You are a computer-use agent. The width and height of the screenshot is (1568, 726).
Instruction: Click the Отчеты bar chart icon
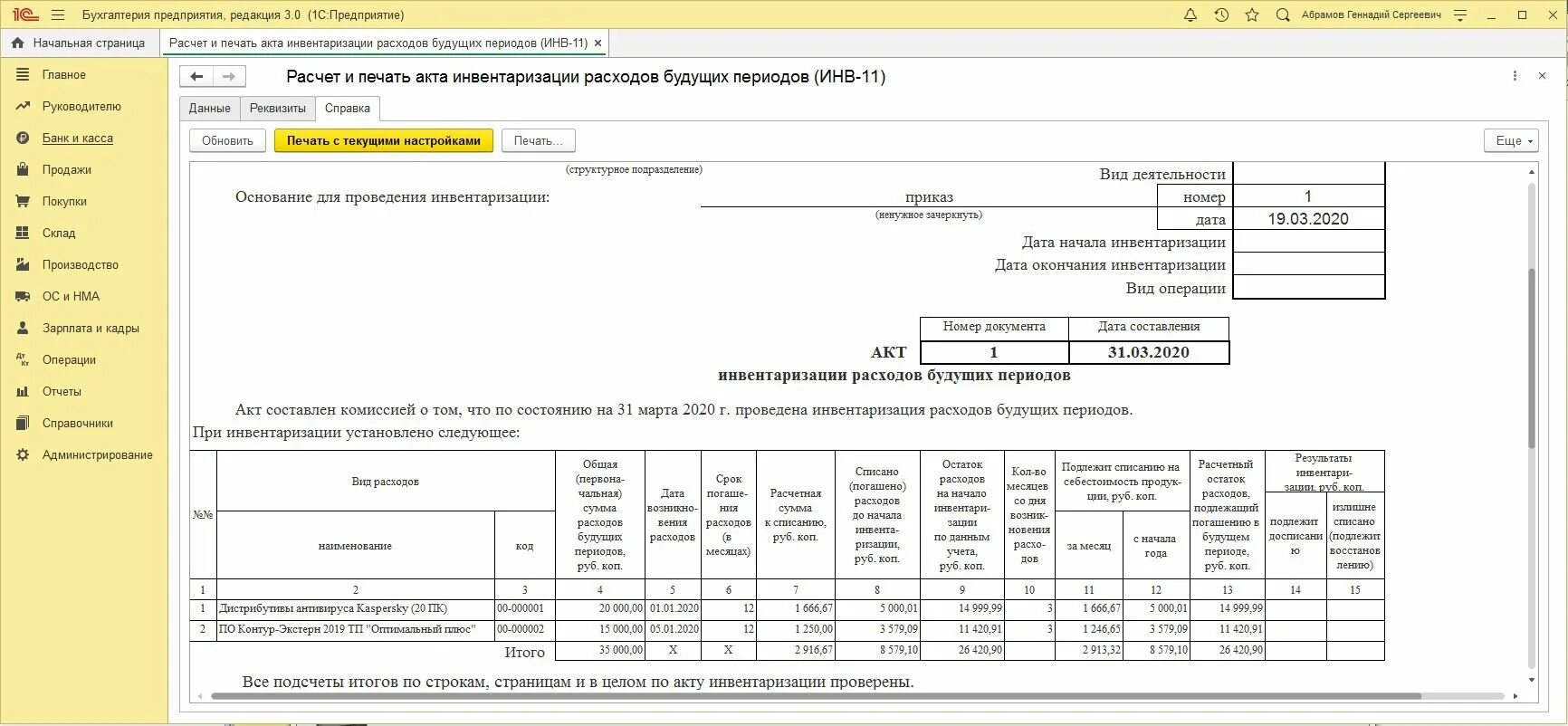23,392
